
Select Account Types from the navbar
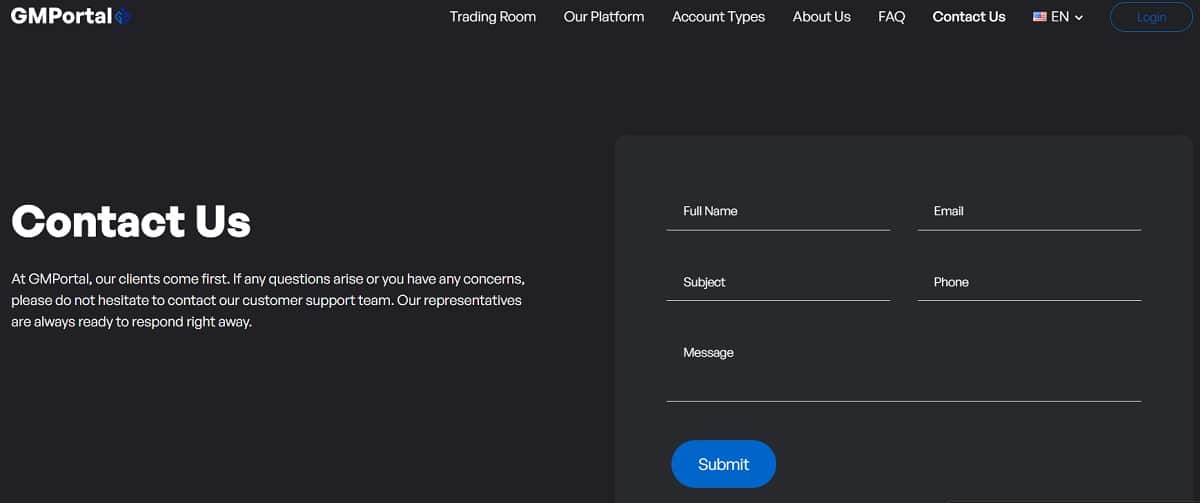pos(718,17)
